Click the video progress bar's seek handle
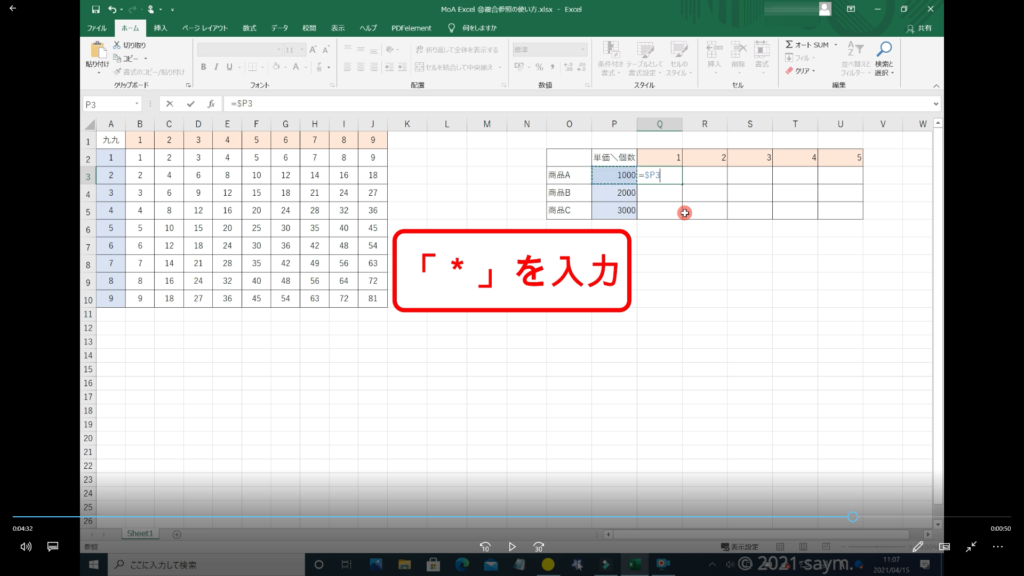 pyautogui.click(x=852, y=517)
